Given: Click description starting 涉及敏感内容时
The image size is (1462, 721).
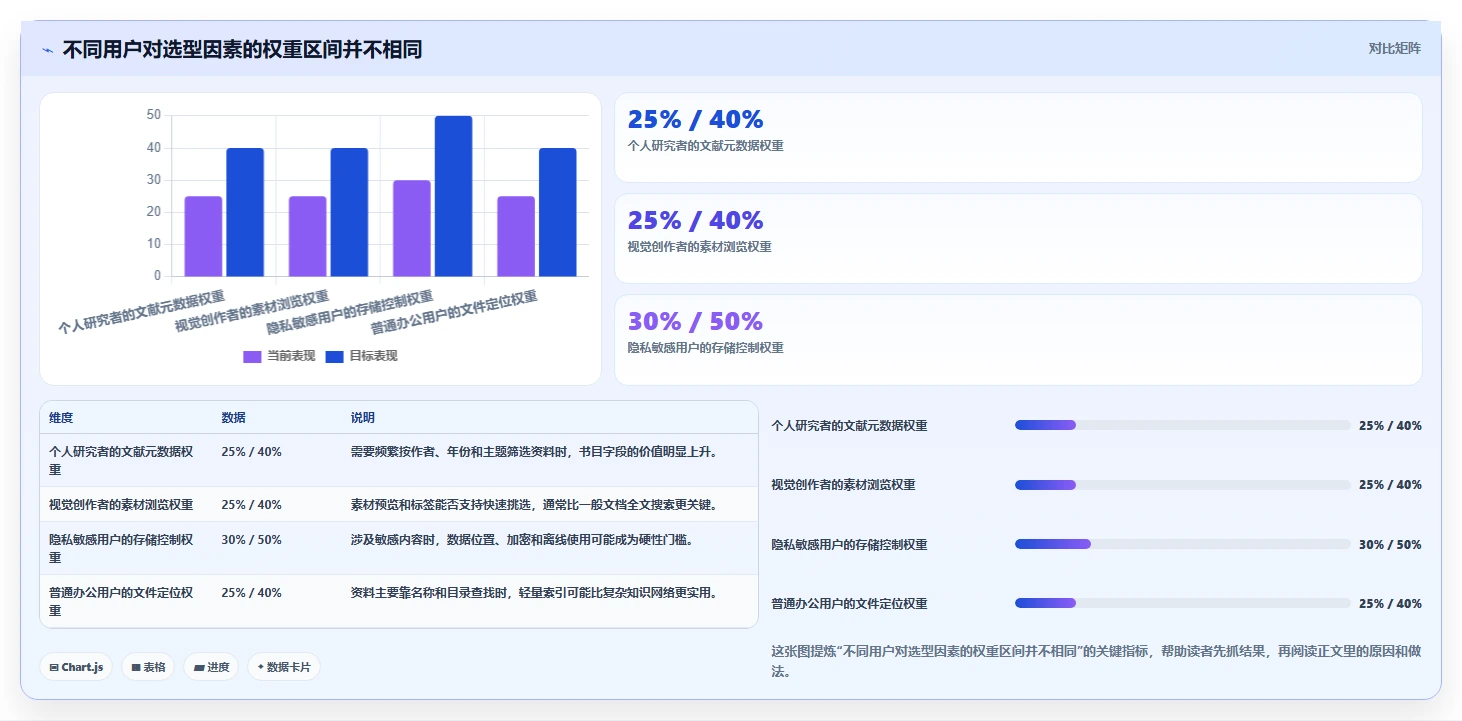Looking at the screenshot, I should pos(522,540).
